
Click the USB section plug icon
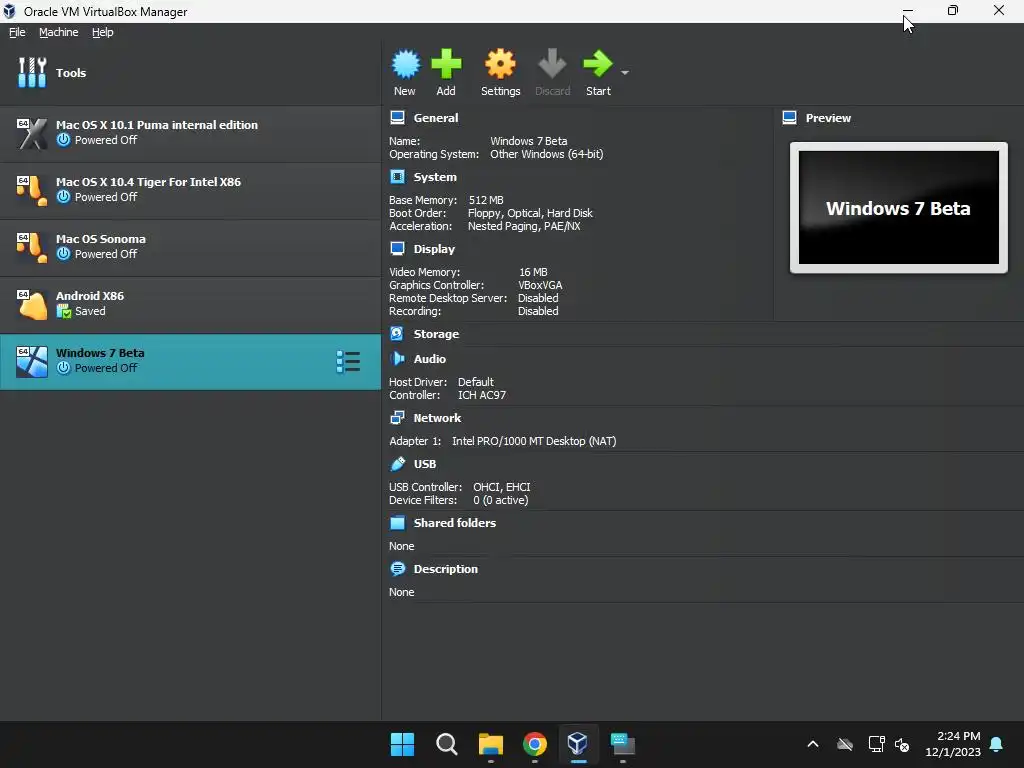397,464
